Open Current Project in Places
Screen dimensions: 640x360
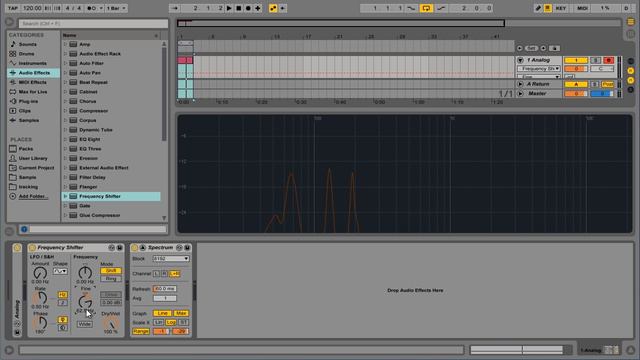[36, 168]
